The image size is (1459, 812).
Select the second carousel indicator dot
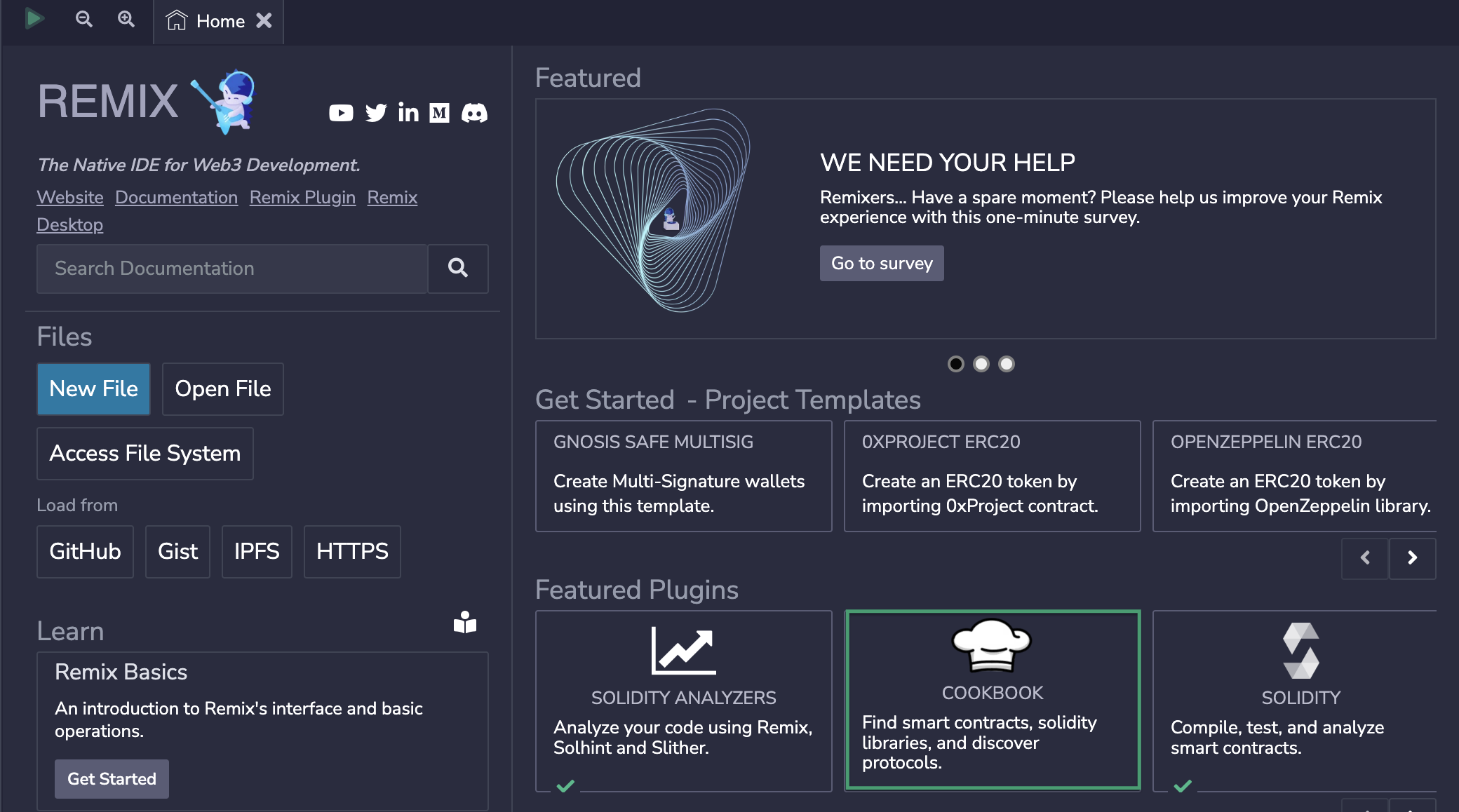coord(981,364)
